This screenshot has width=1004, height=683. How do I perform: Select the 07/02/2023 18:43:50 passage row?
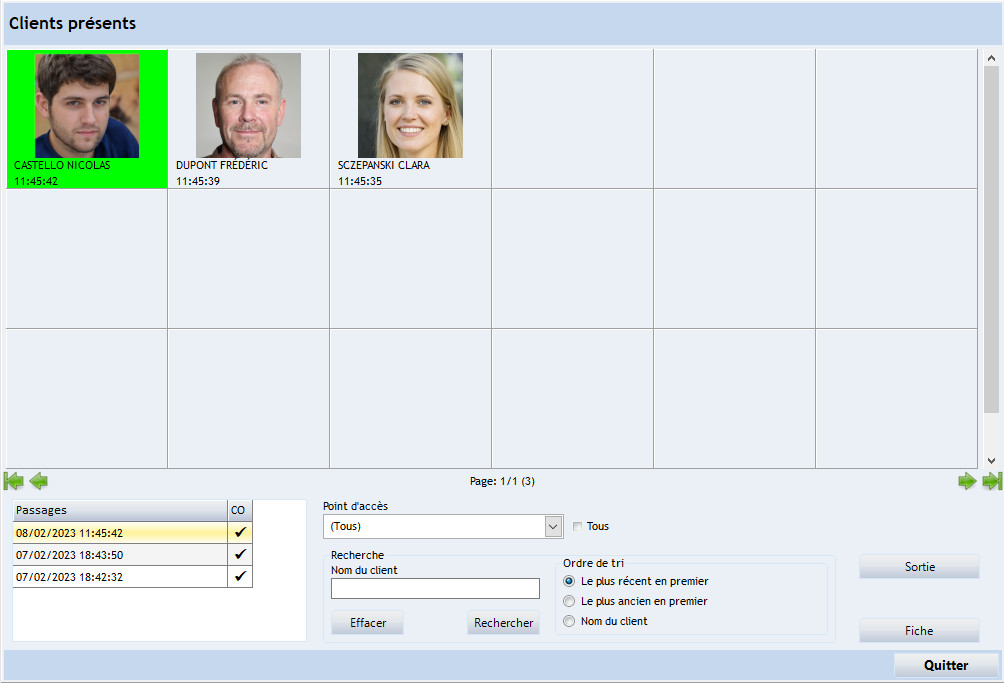(x=120, y=555)
